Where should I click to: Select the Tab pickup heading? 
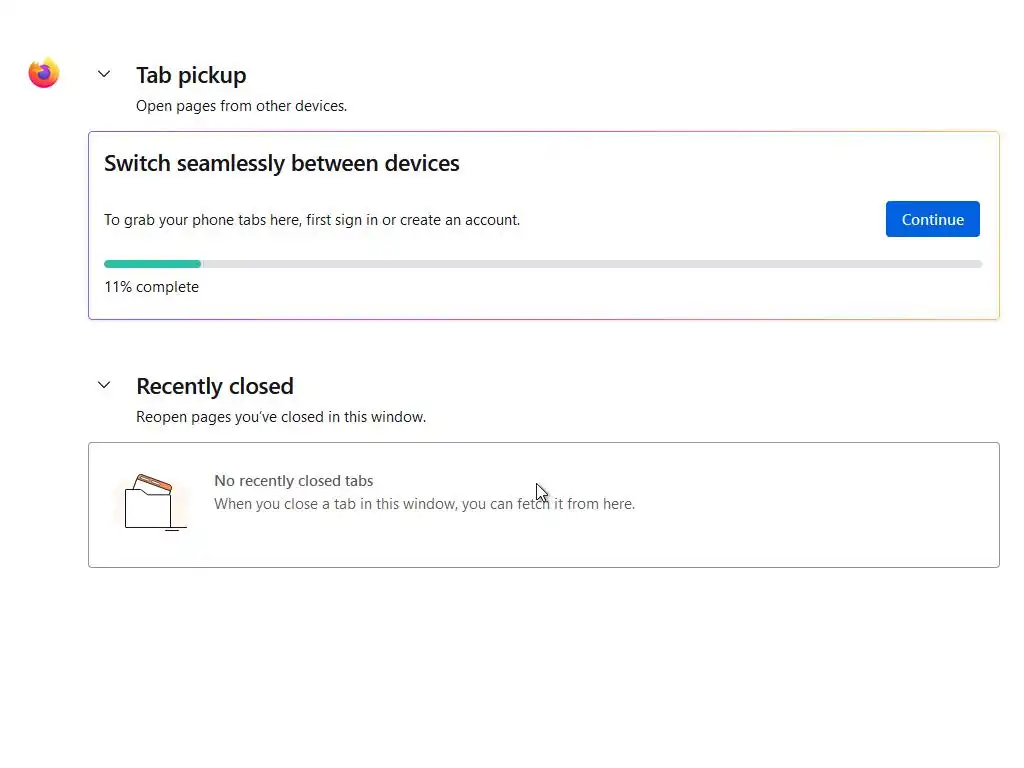pyautogui.click(x=191, y=75)
